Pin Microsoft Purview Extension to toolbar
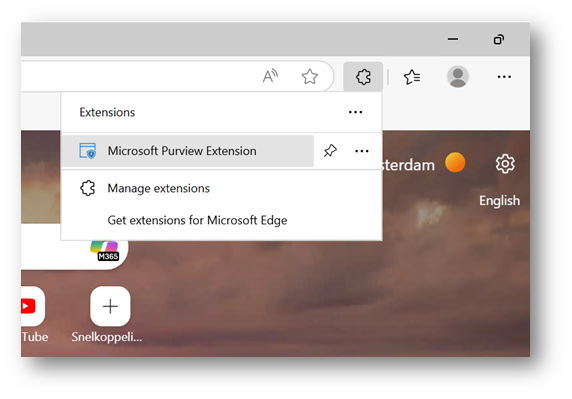 330,151
